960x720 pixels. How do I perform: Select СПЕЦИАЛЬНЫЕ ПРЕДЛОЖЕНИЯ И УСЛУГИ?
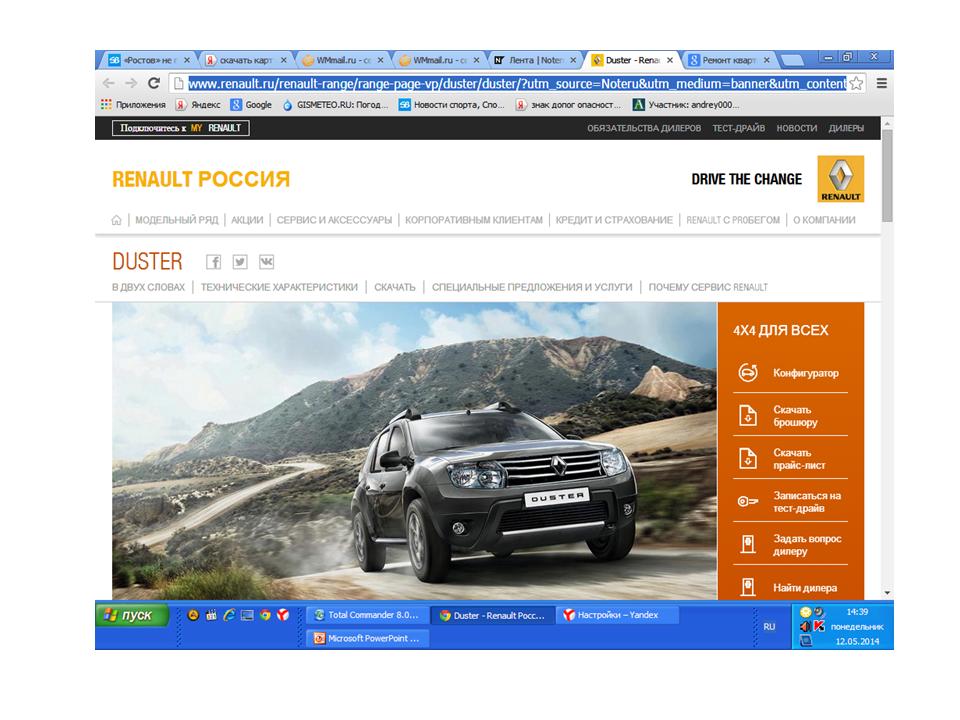(x=532, y=287)
